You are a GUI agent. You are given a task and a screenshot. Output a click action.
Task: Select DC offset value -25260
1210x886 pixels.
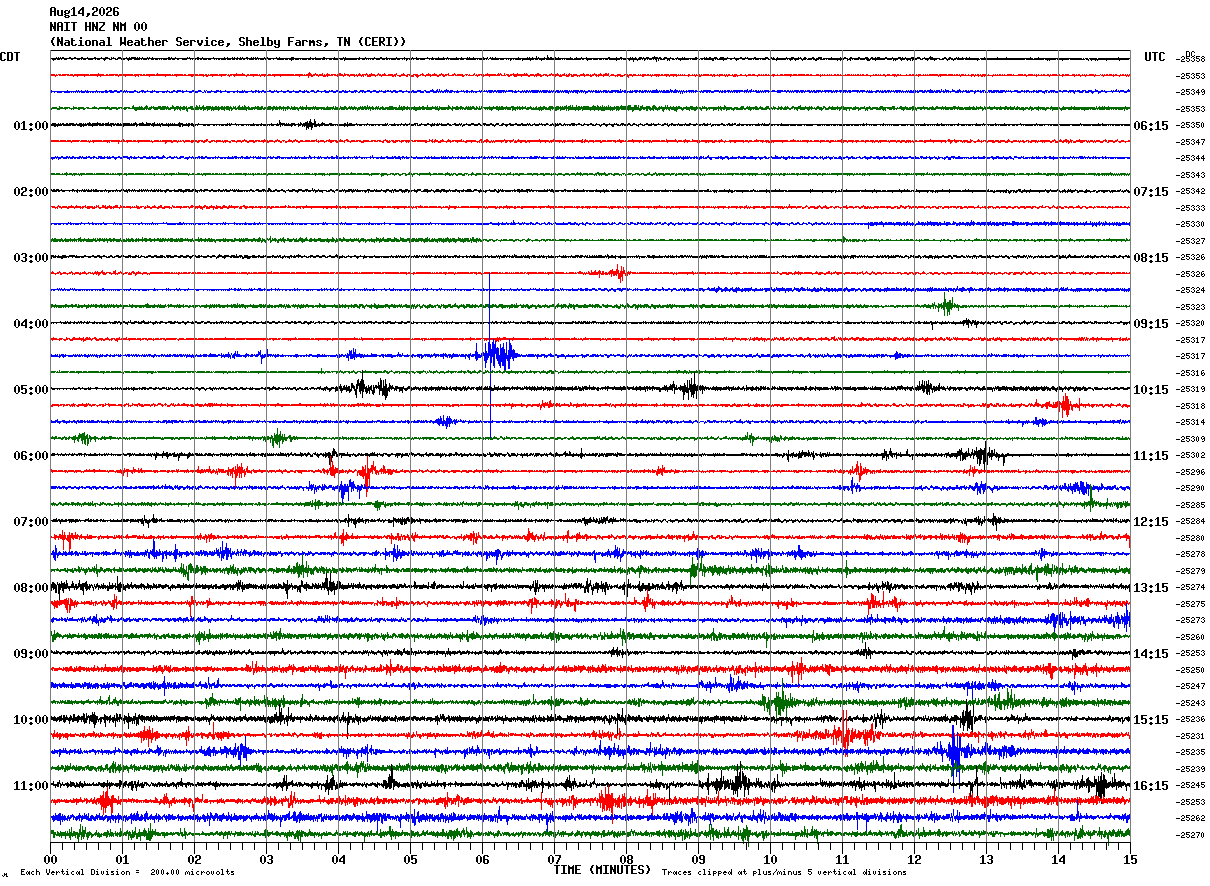coord(1191,637)
